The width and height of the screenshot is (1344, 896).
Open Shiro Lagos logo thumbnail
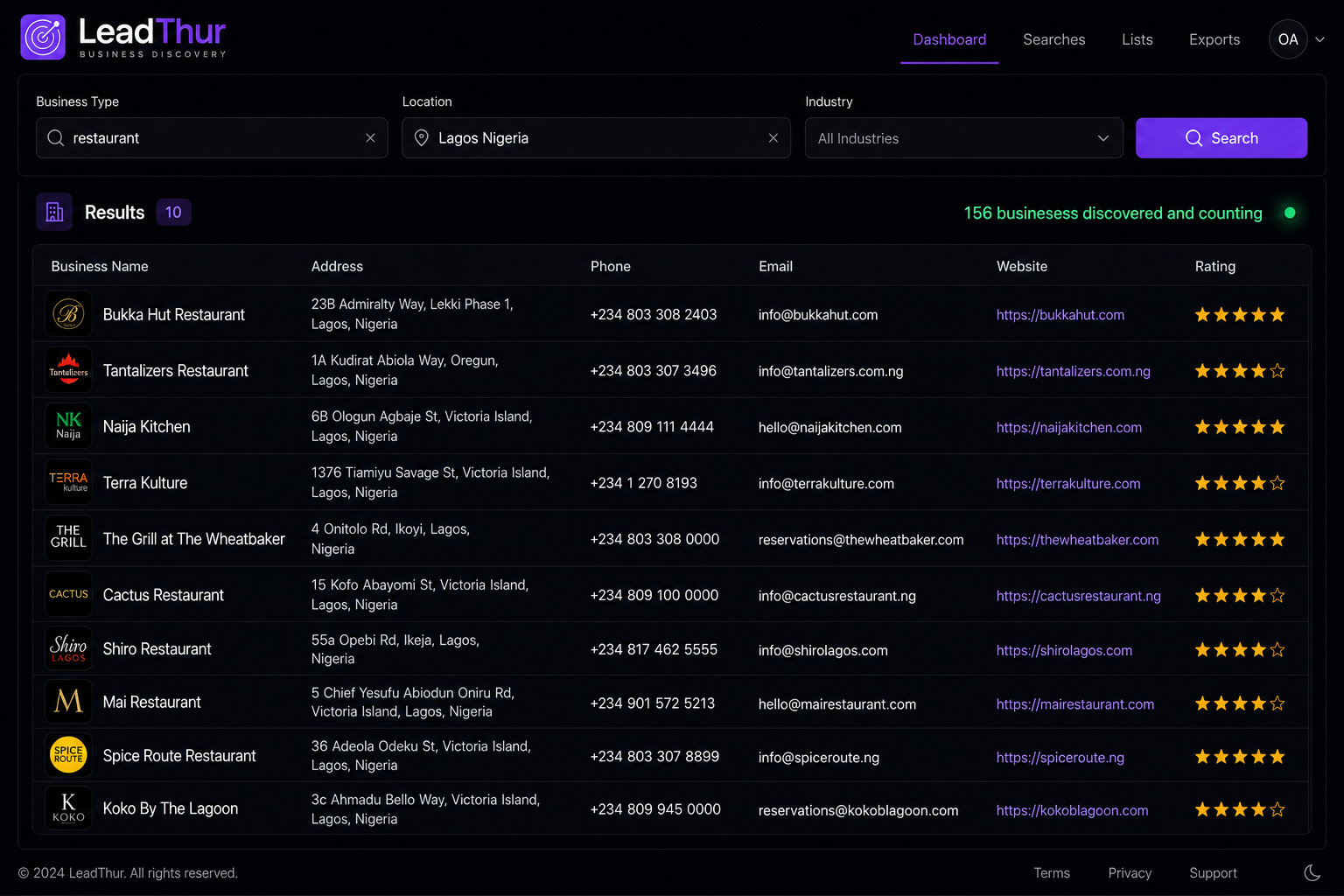(68, 648)
